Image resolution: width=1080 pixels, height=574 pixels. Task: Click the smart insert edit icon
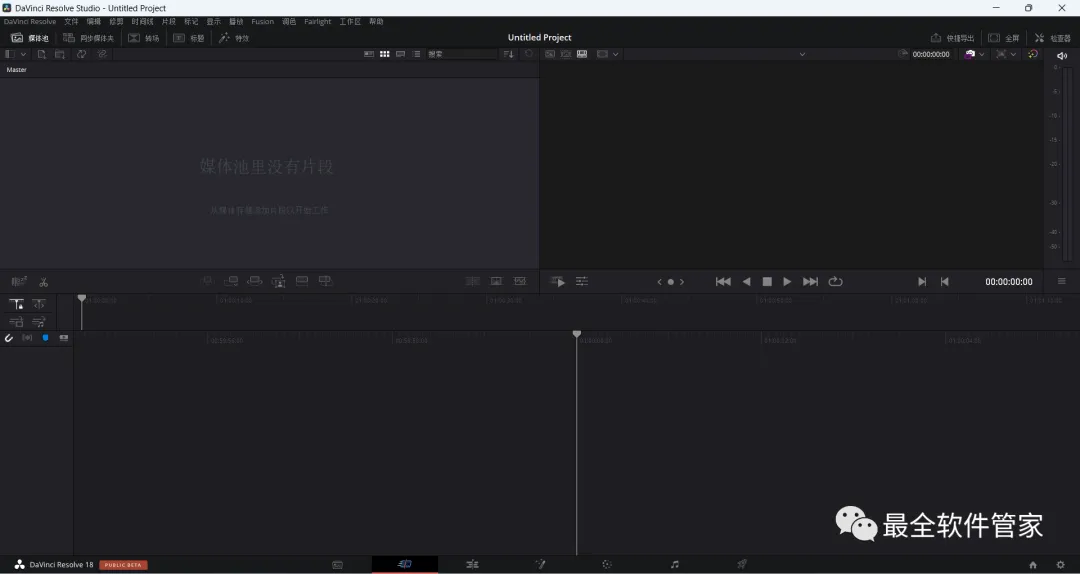[x=207, y=280]
